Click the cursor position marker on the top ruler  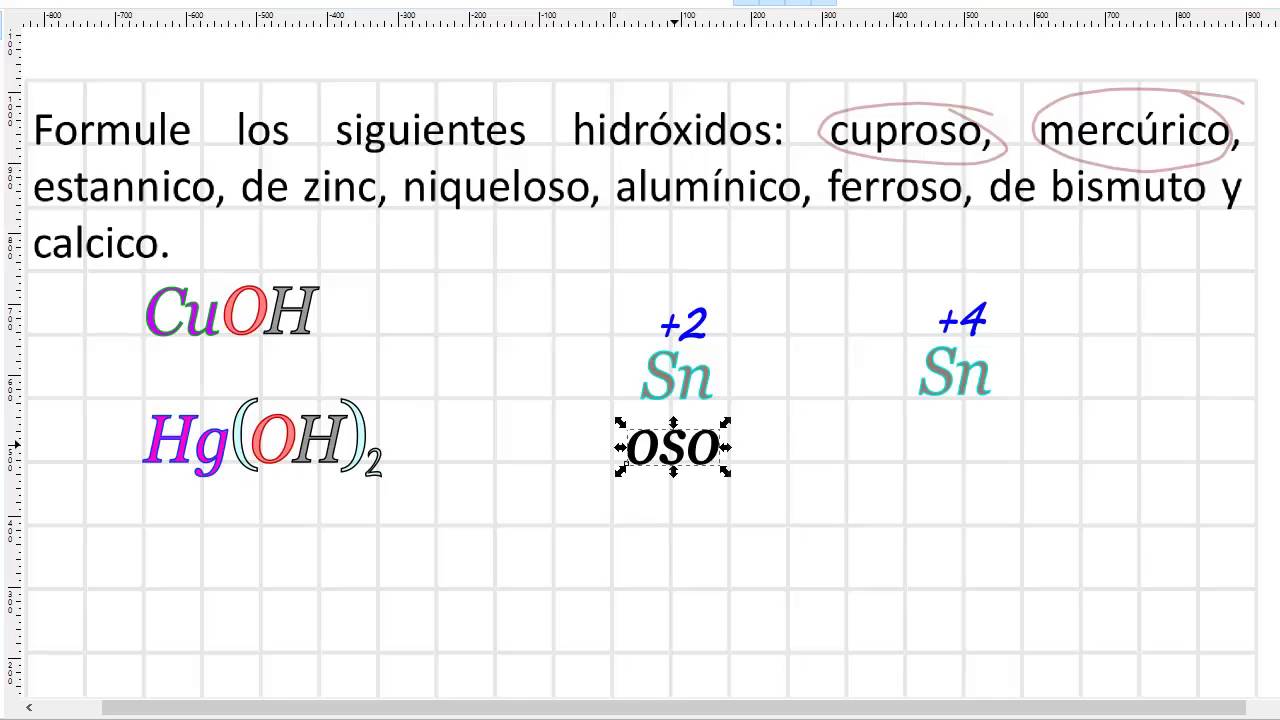tap(675, 22)
